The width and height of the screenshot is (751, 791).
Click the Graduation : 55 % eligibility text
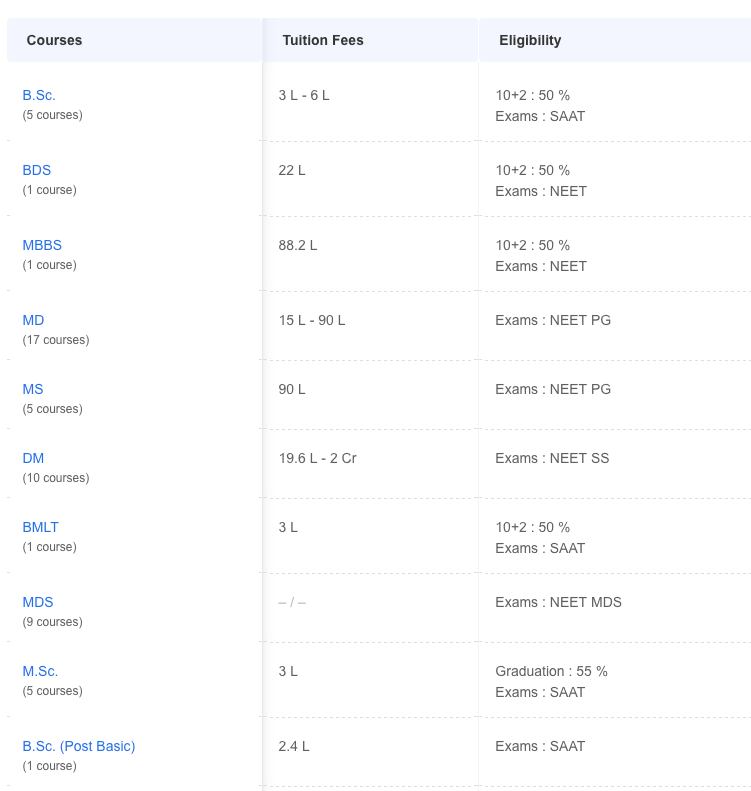point(551,671)
